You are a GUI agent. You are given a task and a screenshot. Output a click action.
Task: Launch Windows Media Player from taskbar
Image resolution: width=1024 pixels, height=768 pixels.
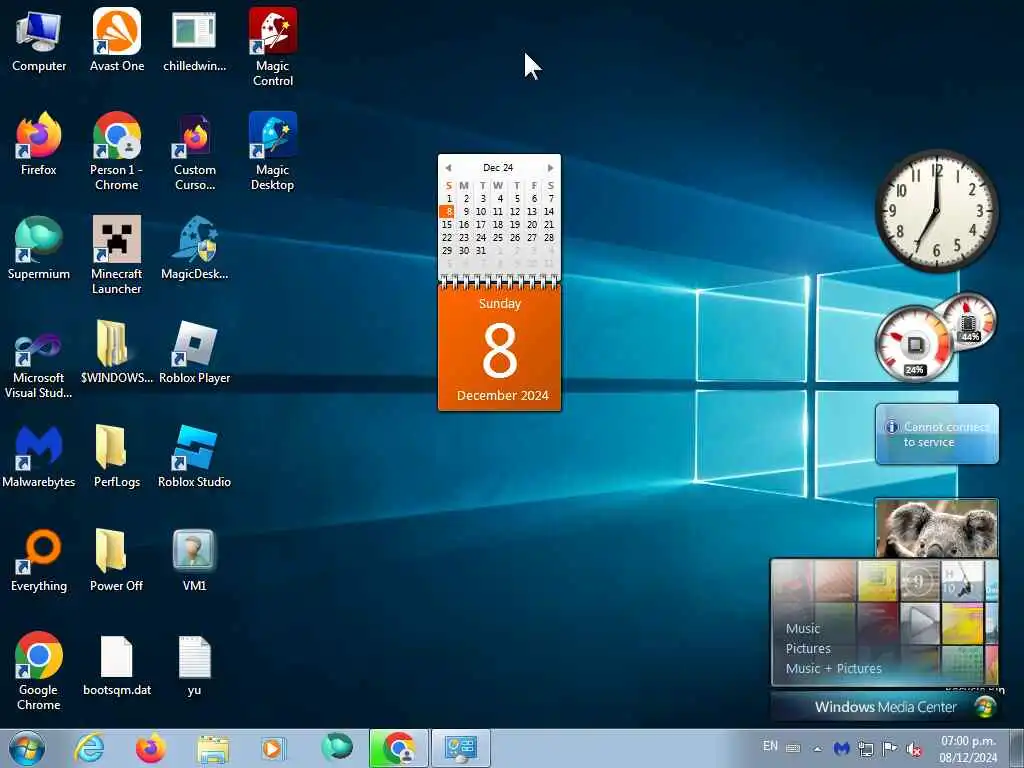pos(273,748)
